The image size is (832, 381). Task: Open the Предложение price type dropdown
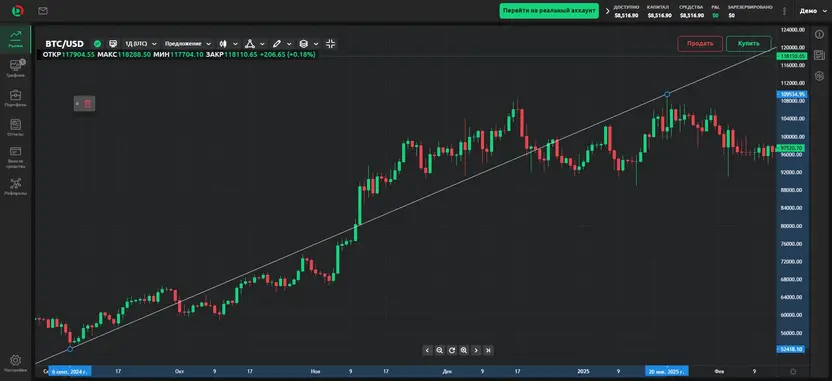(187, 44)
